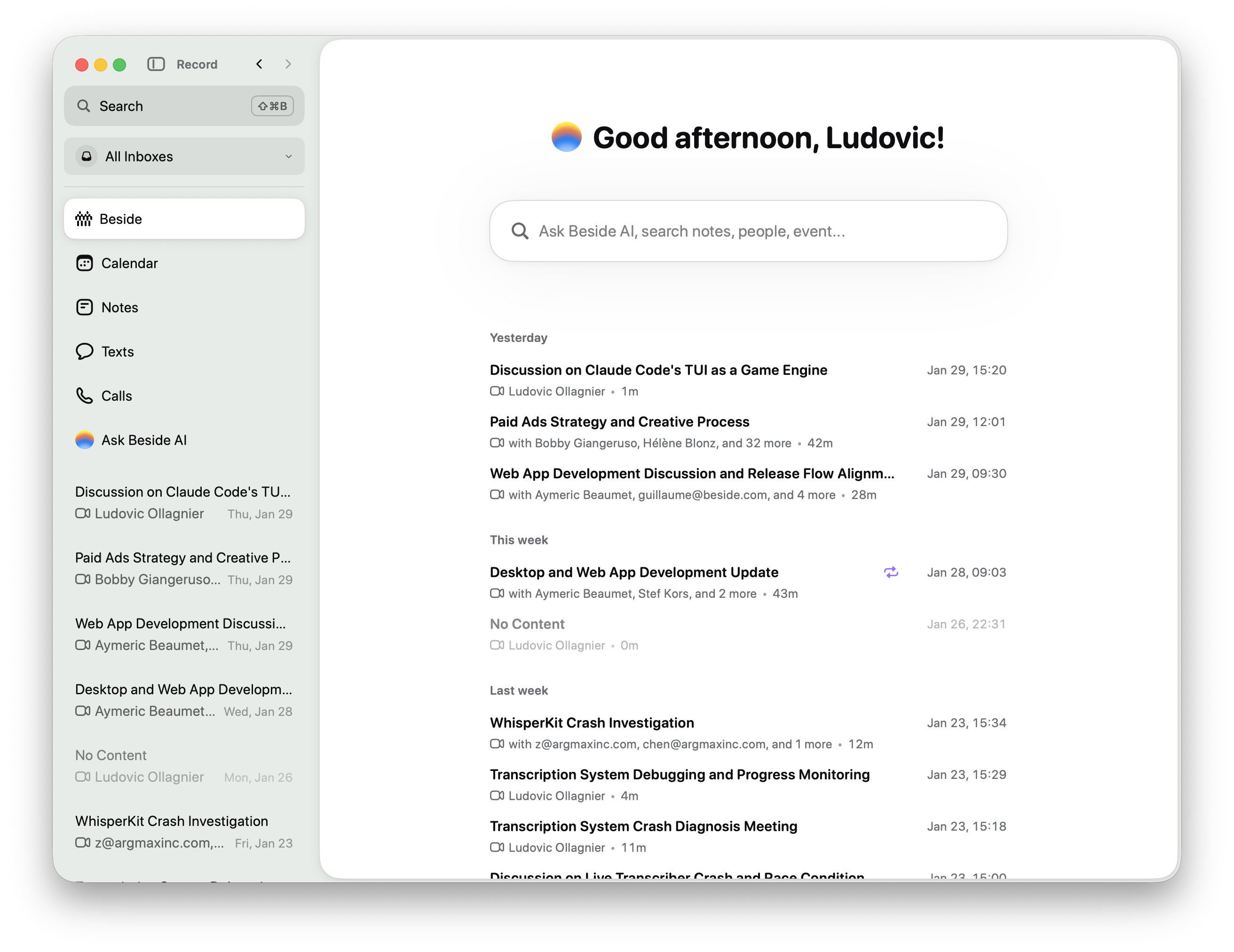Click the Notes icon in sidebar

tap(84, 307)
